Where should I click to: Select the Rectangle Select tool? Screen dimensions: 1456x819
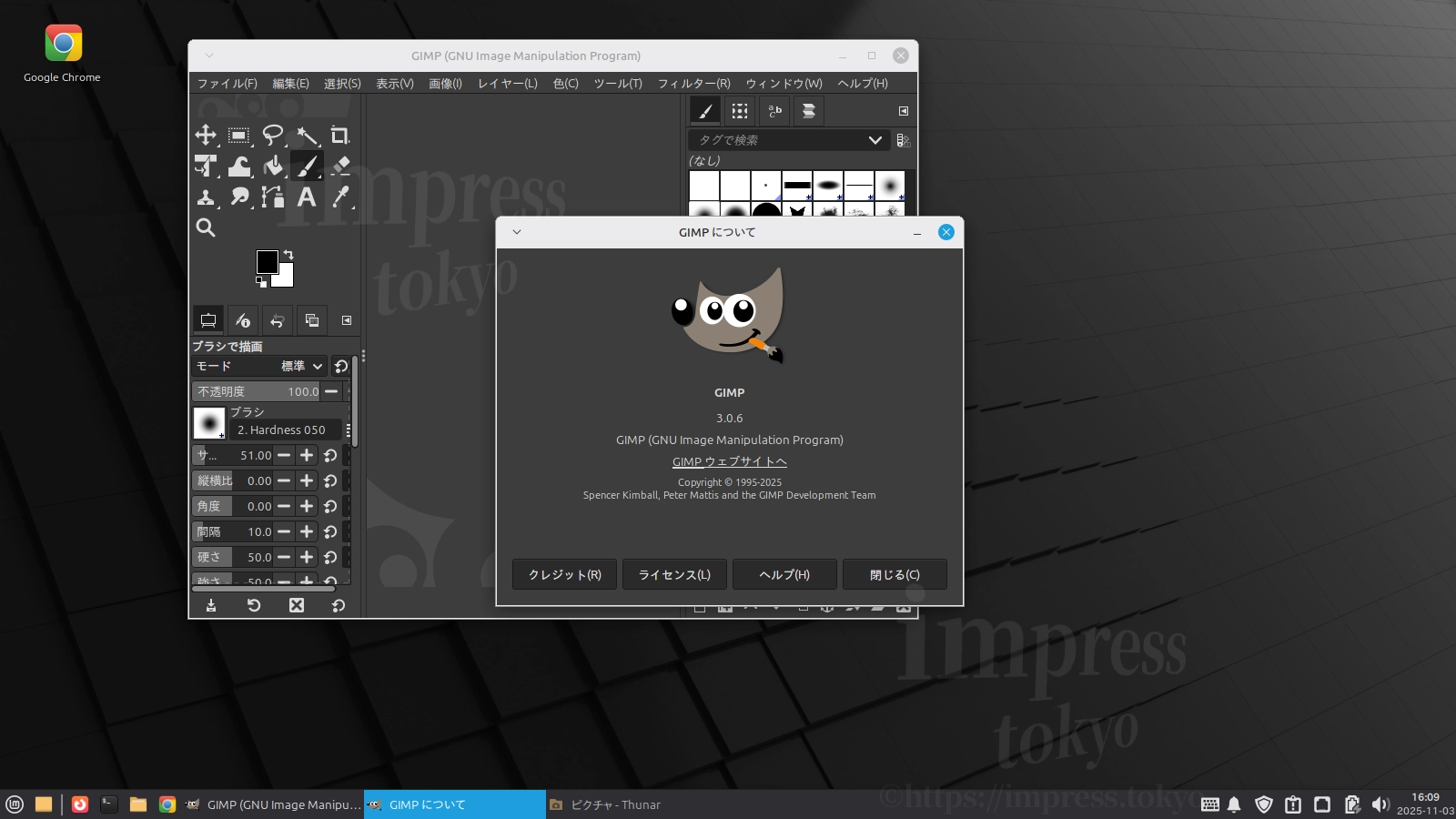[x=239, y=136]
